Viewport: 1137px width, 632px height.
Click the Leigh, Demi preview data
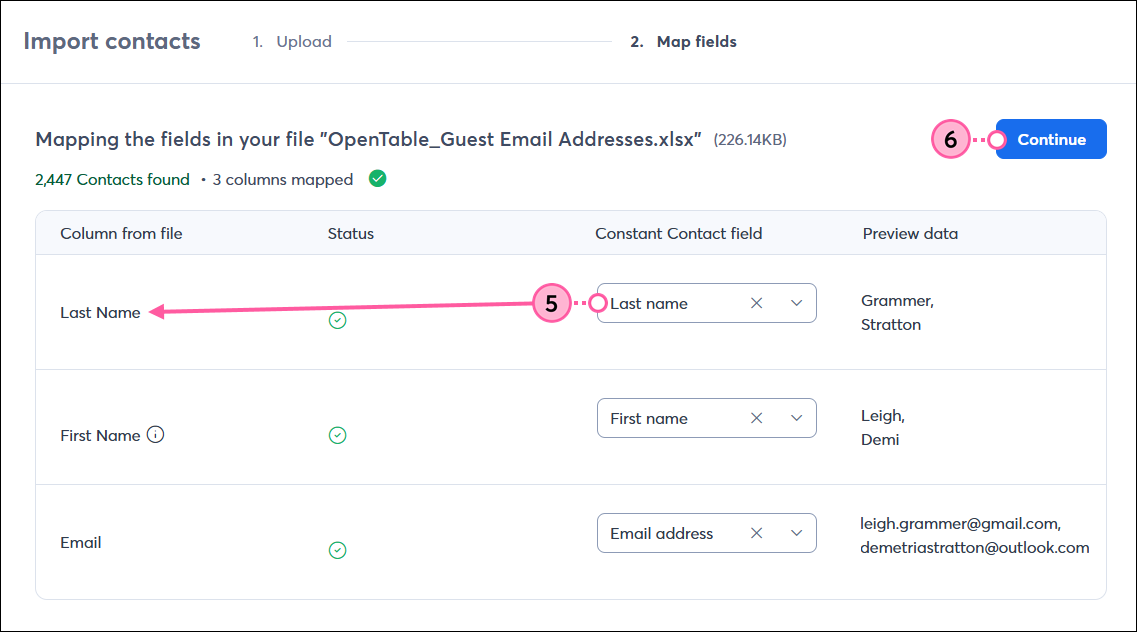(x=882, y=428)
